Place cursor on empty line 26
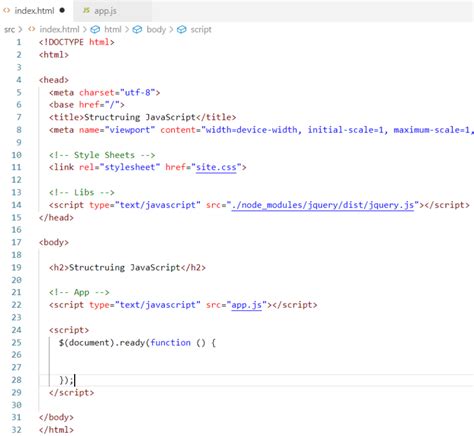 point(257,355)
